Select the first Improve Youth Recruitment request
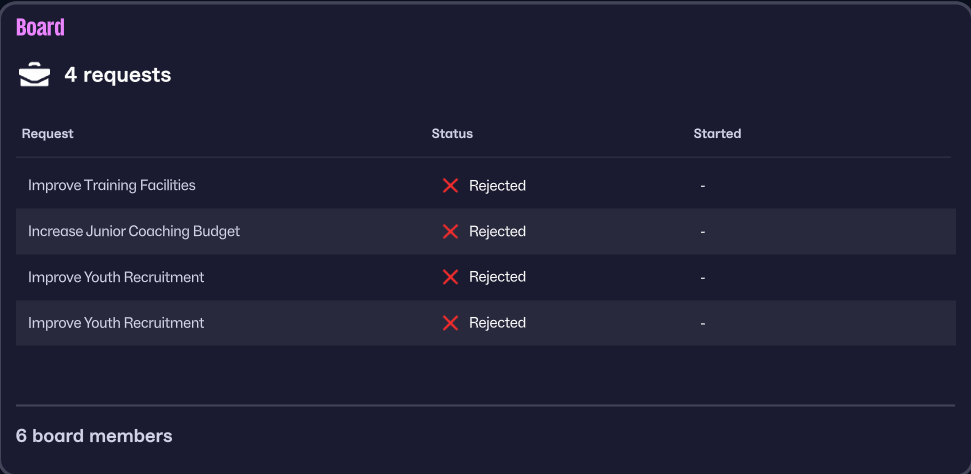Image resolution: width=971 pixels, height=474 pixels. click(116, 277)
